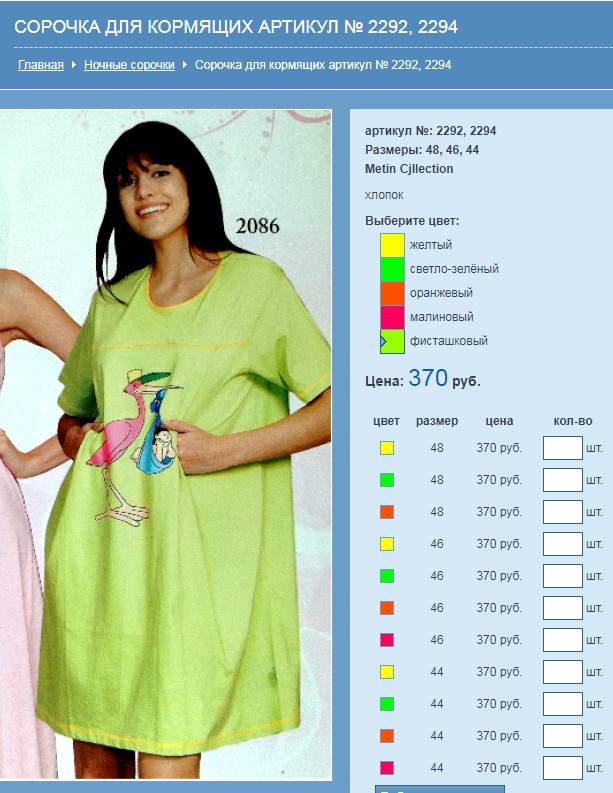Click the желтый color label

(x=431, y=245)
